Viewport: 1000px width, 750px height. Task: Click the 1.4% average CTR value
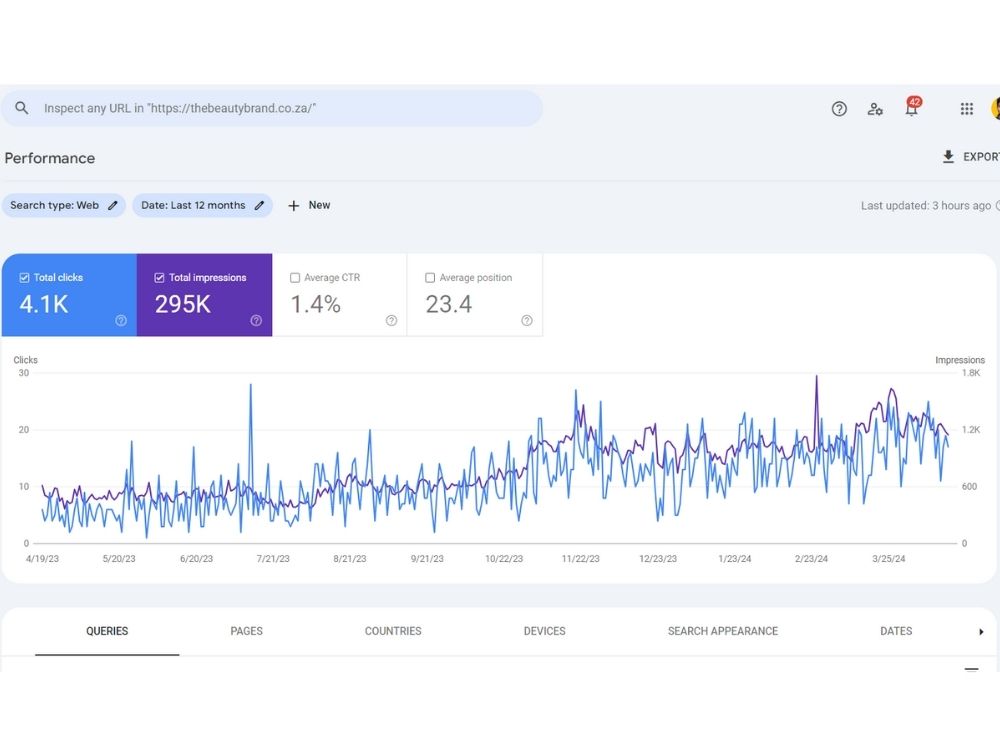[316, 304]
